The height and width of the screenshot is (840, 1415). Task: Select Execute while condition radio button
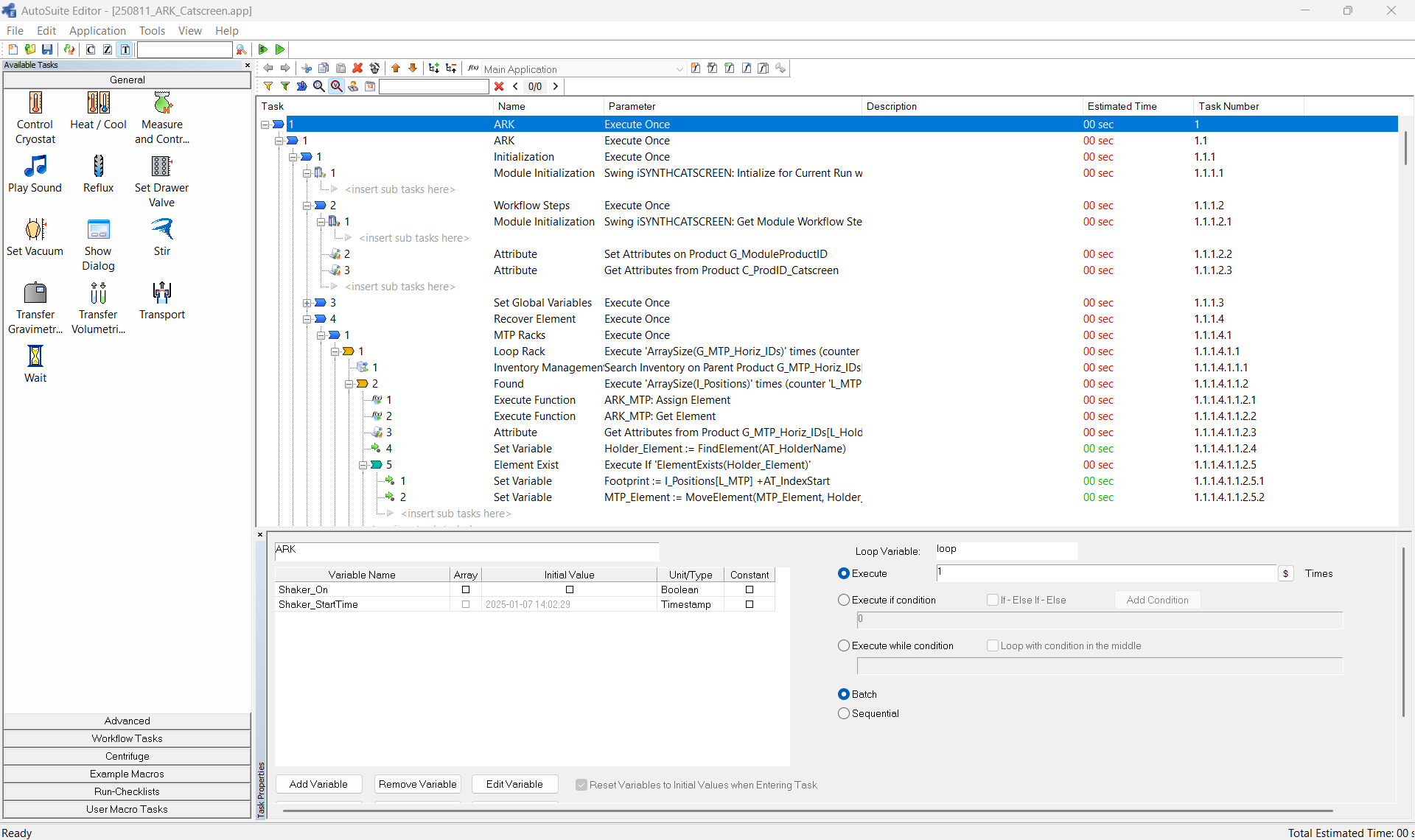click(844, 645)
